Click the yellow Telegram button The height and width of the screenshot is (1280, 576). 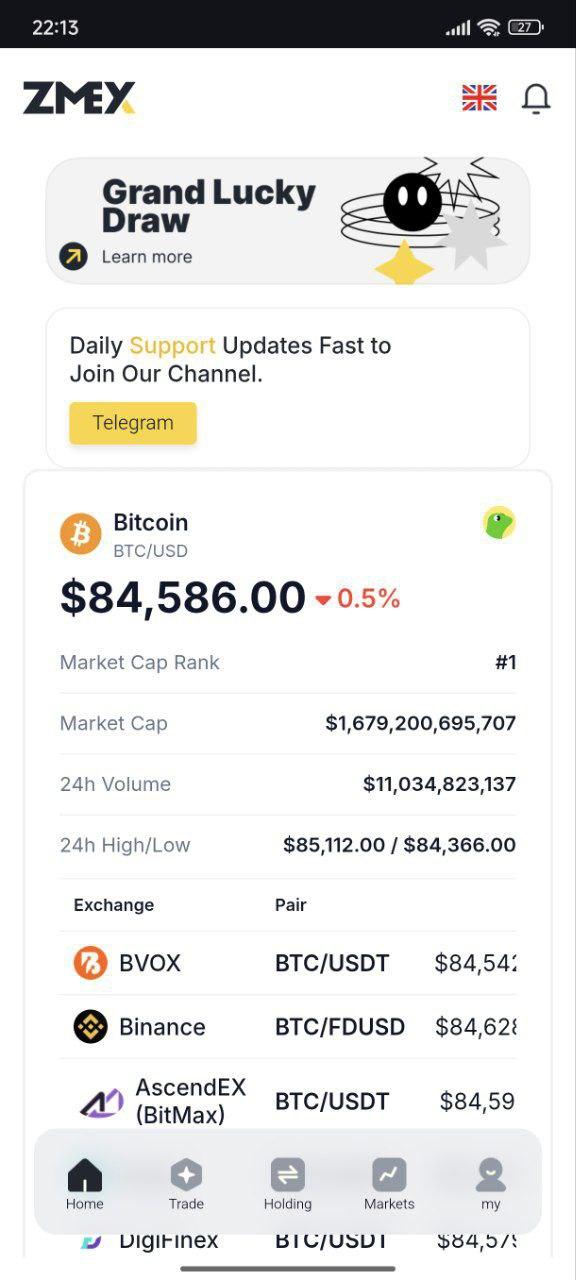point(133,423)
